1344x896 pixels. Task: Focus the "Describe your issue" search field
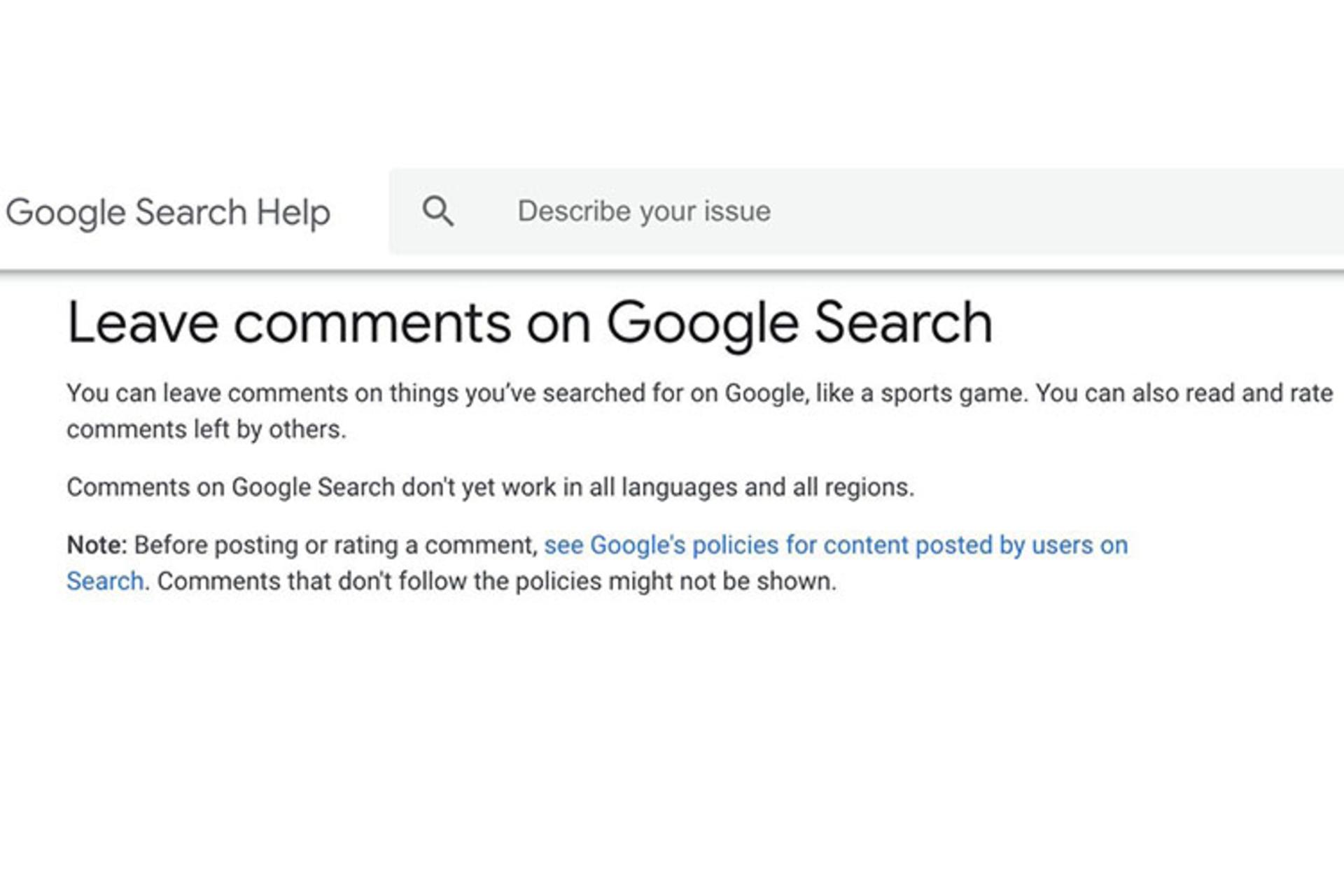tap(867, 211)
